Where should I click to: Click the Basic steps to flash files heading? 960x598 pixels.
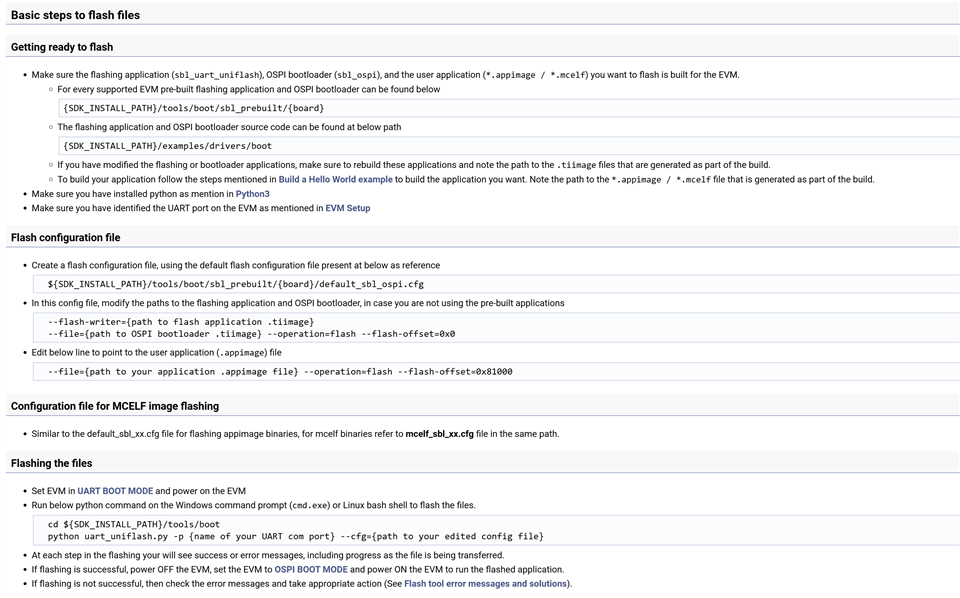coord(75,15)
